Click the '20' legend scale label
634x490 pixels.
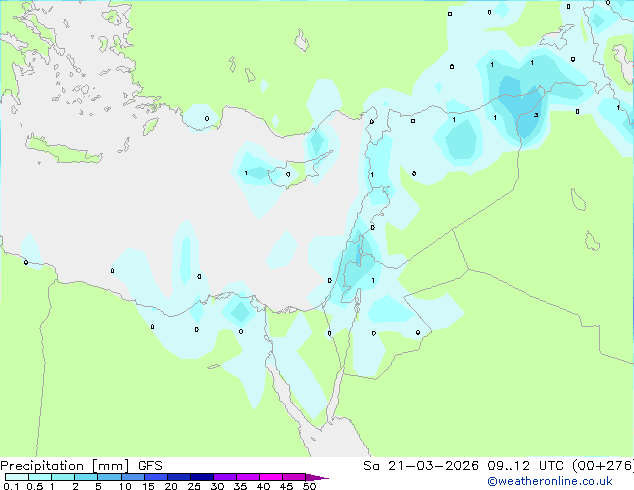pyautogui.click(x=171, y=486)
